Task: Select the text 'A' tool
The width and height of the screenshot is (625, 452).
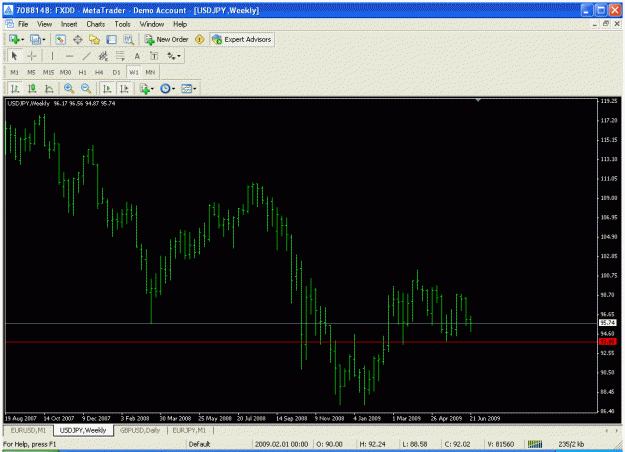Action: tap(137, 56)
